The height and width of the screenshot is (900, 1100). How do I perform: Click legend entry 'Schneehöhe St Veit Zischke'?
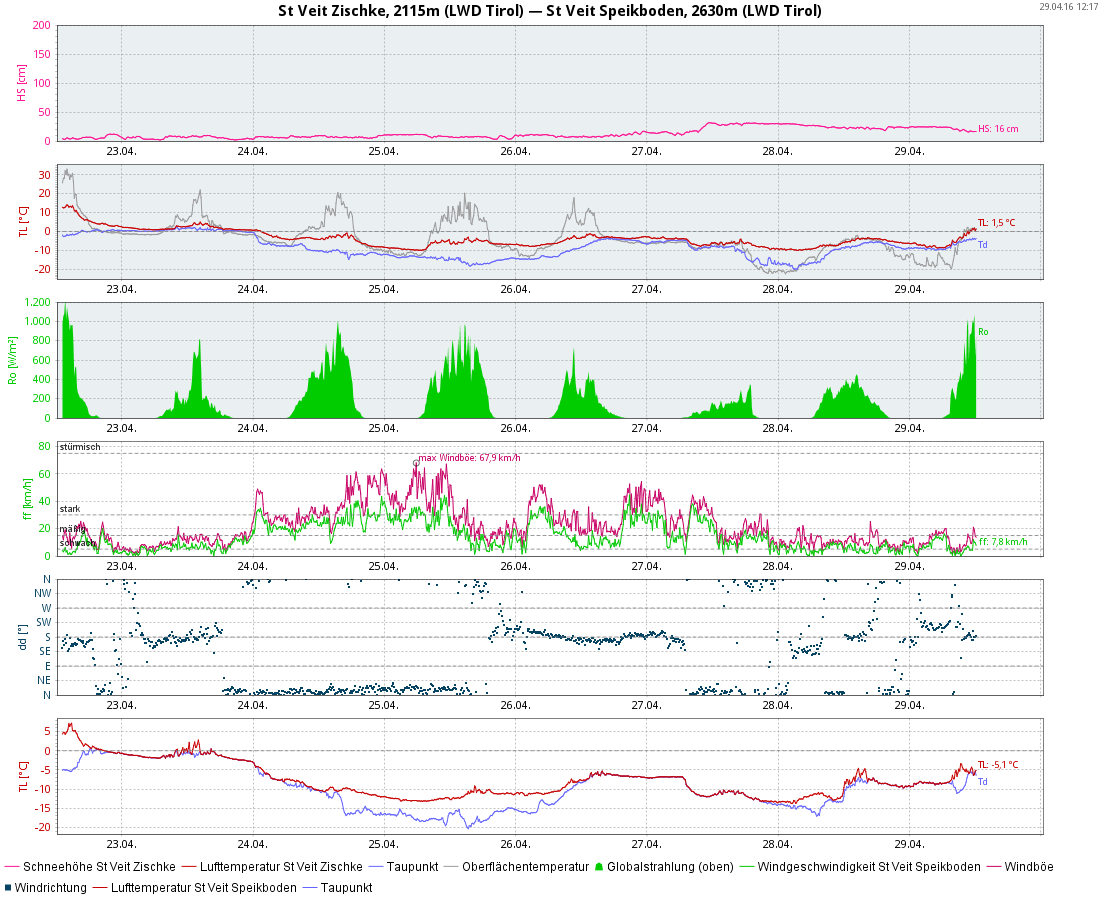pos(99,867)
